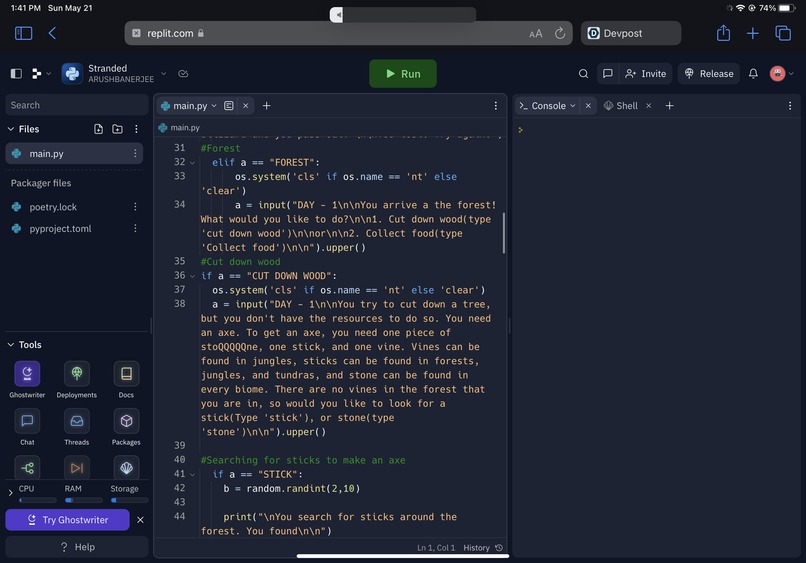Open the Chat tool
This screenshot has width=806, height=563.
[x=27, y=427]
